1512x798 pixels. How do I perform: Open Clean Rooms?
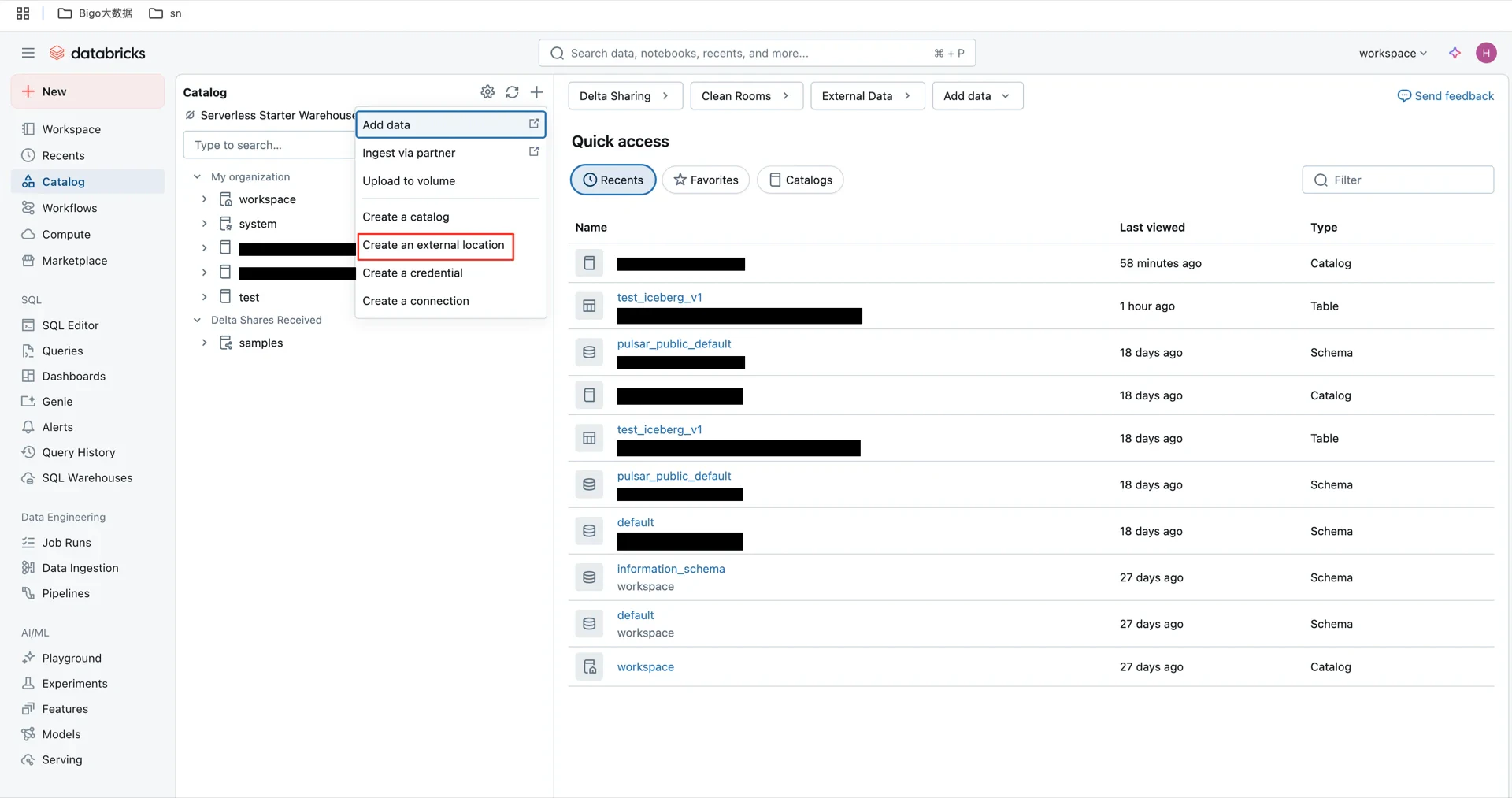[x=747, y=96]
